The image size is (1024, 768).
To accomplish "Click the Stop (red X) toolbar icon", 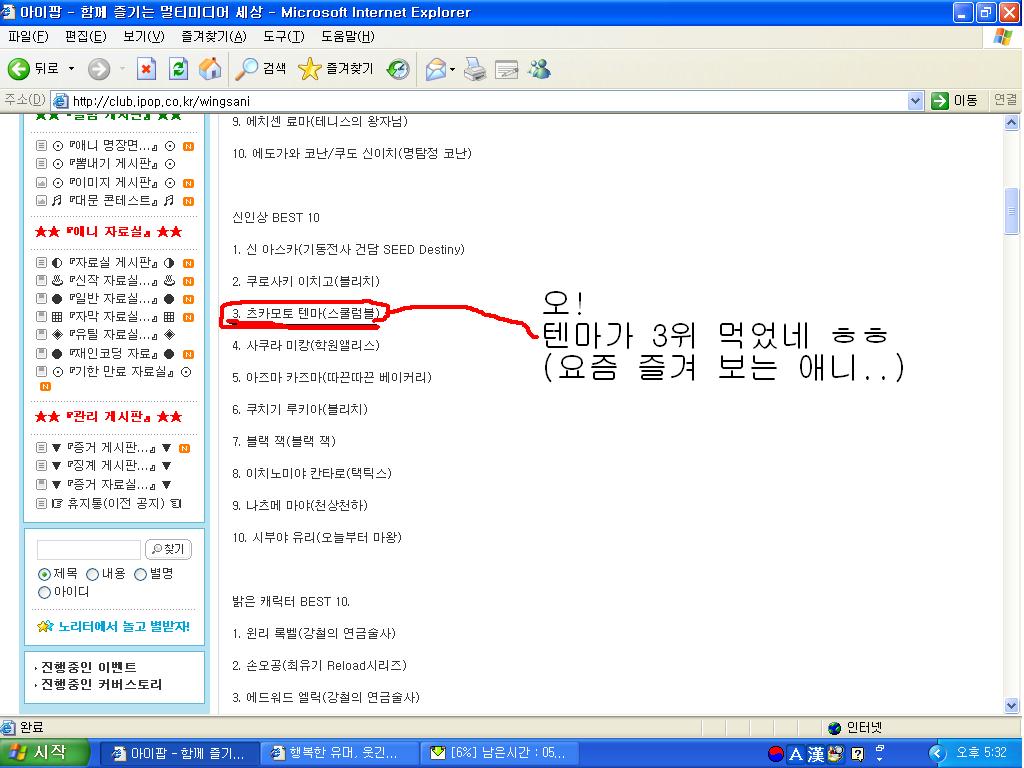I will 146,69.
